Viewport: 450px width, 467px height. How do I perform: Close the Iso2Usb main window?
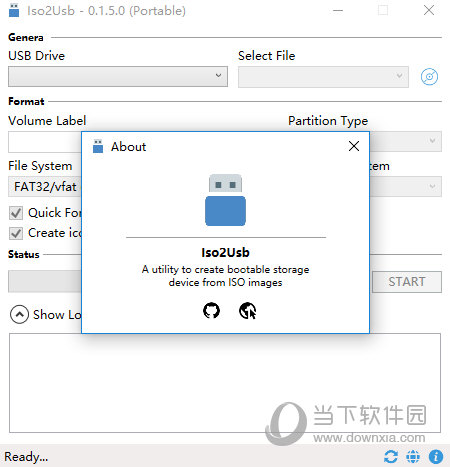click(x=429, y=10)
